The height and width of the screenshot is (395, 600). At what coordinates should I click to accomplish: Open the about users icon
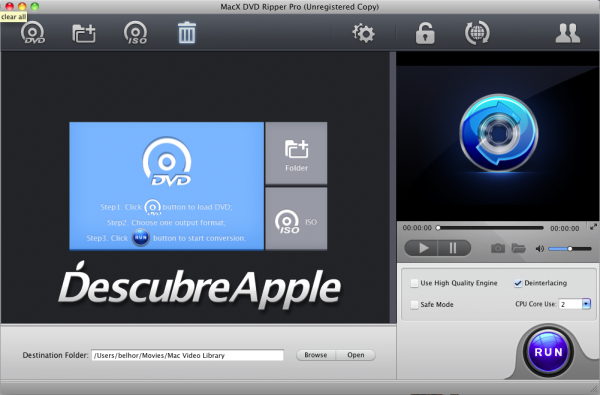coord(567,33)
